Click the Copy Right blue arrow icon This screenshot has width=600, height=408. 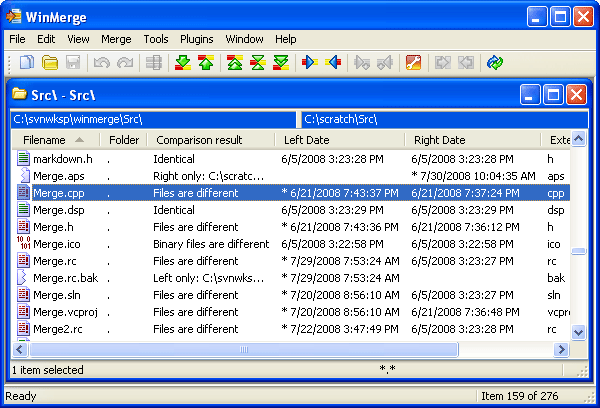click(x=309, y=63)
